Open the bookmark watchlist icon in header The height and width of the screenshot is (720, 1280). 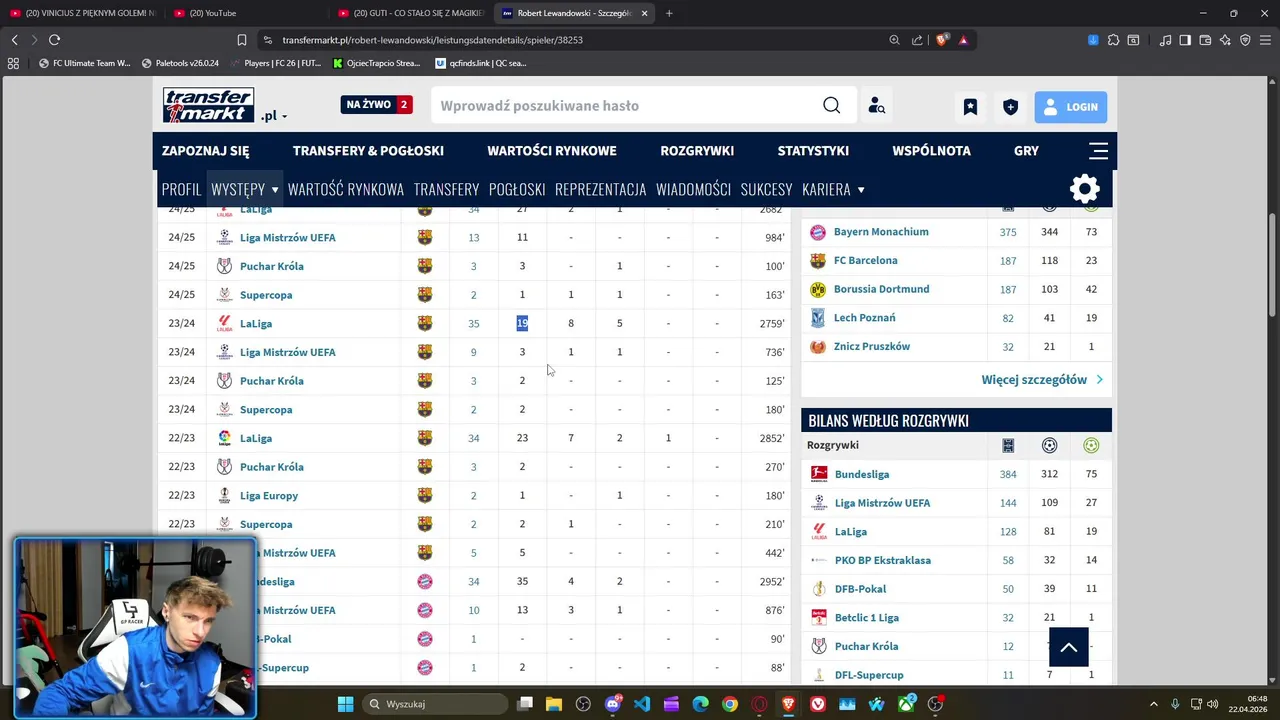(970, 107)
